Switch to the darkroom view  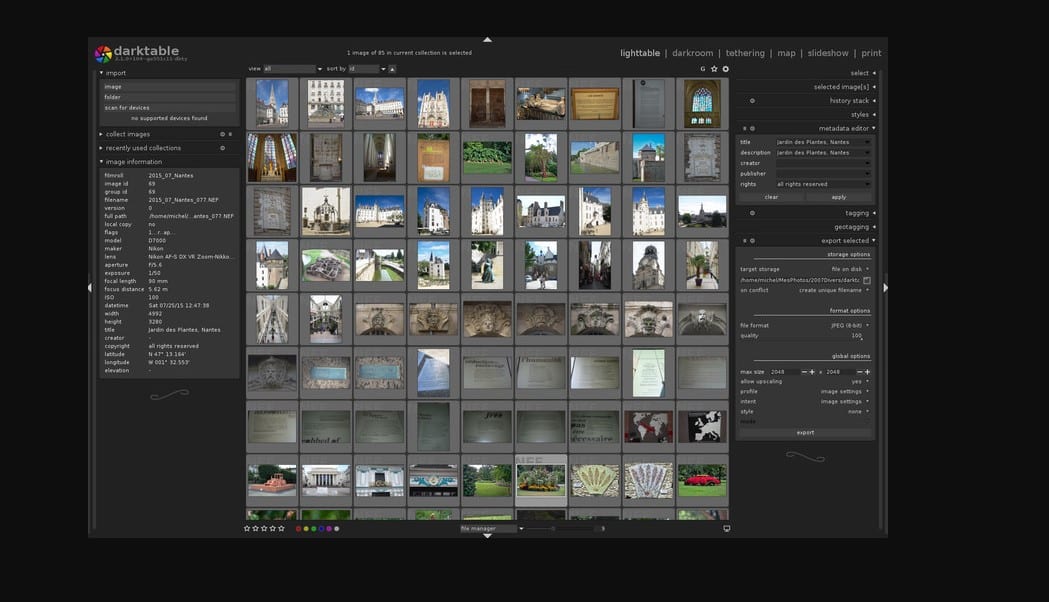[x=692, y=53]
